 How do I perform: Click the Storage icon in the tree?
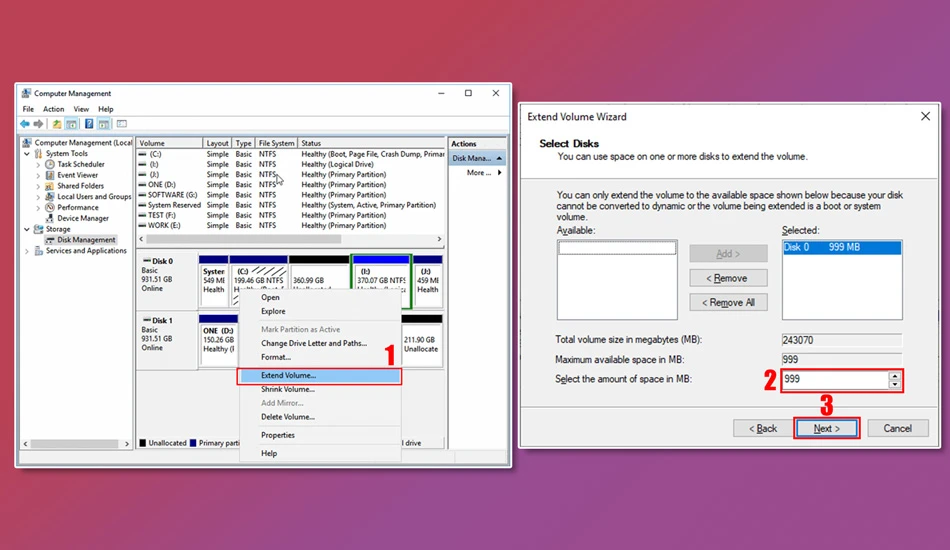[39, 229]
